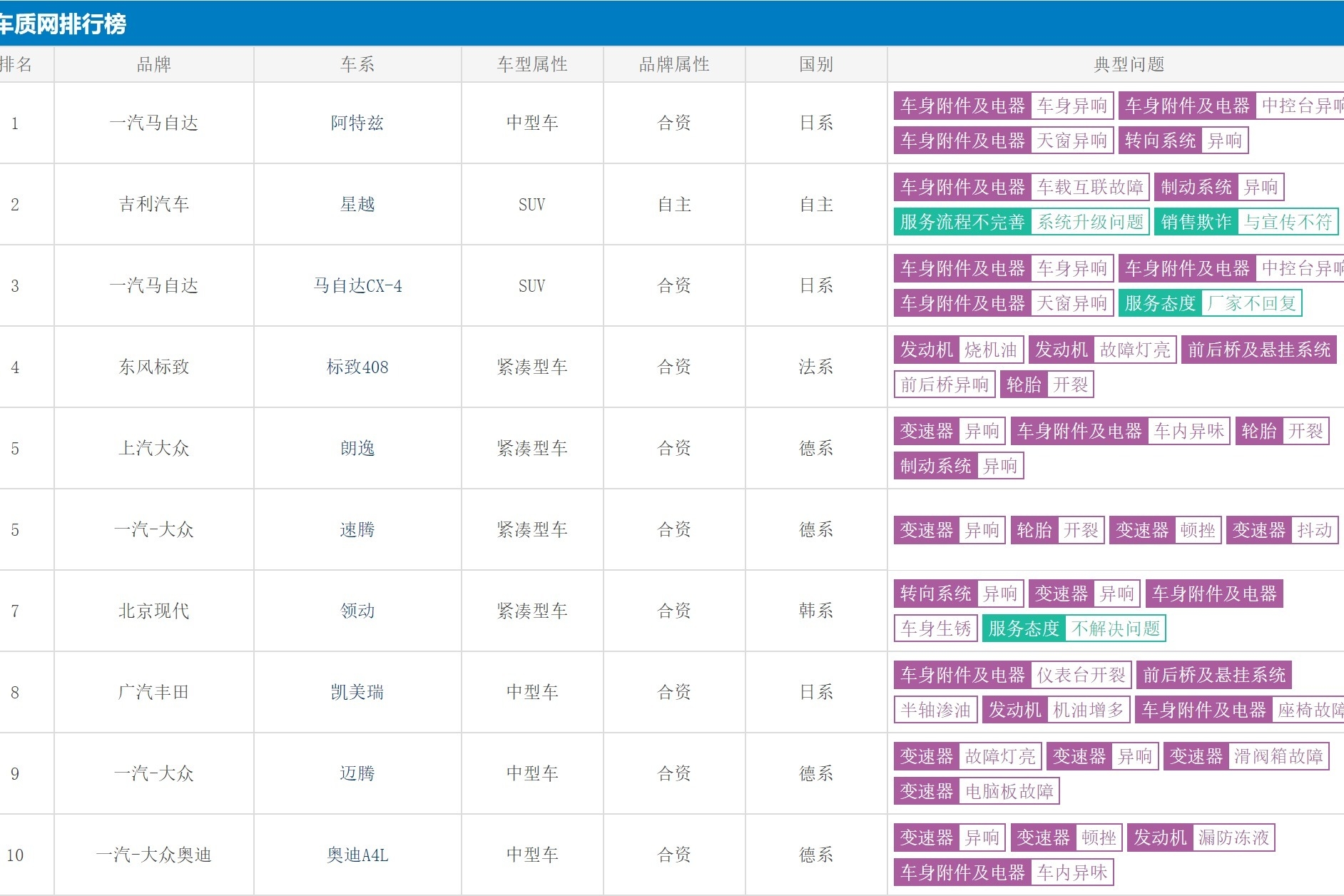Click 变速器 顿挫 tag in 速腾 row

pyautogui.click(x=1166, y=530)
